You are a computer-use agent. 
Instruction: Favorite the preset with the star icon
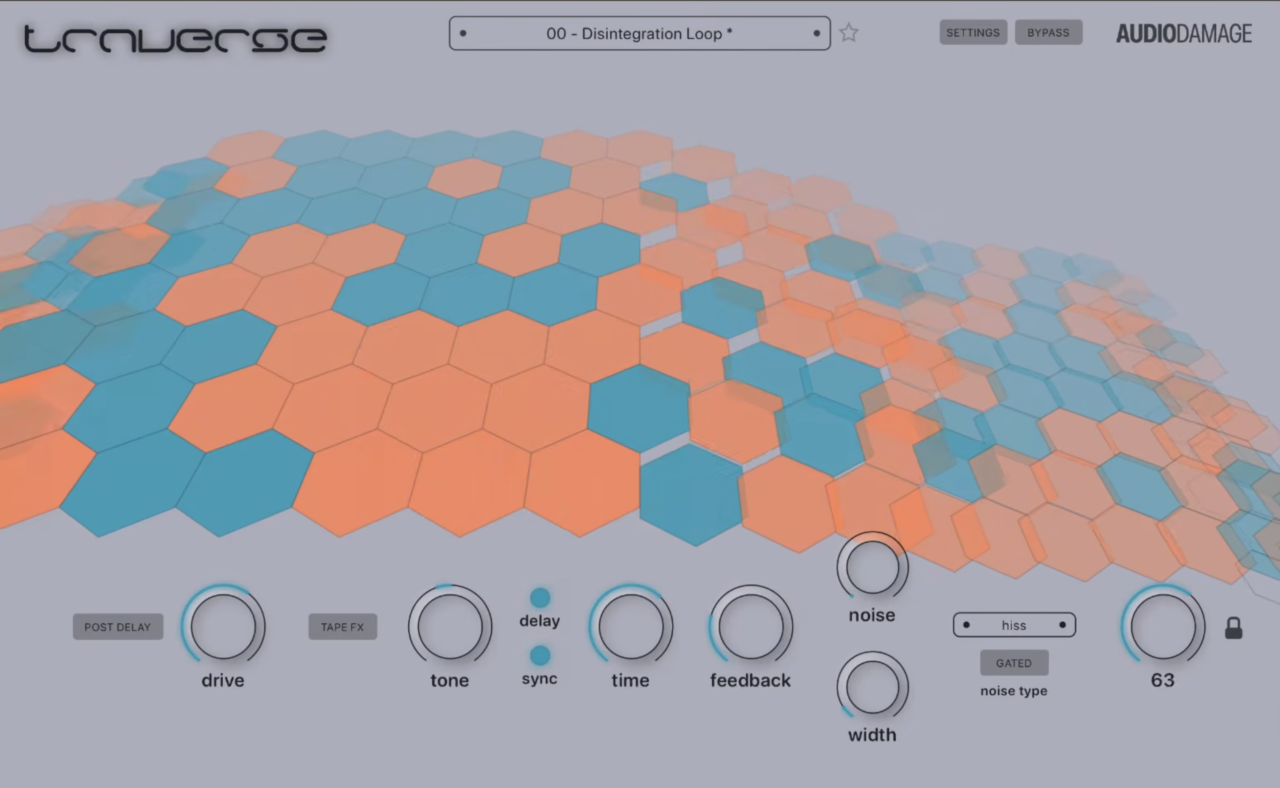click(849, 33)
